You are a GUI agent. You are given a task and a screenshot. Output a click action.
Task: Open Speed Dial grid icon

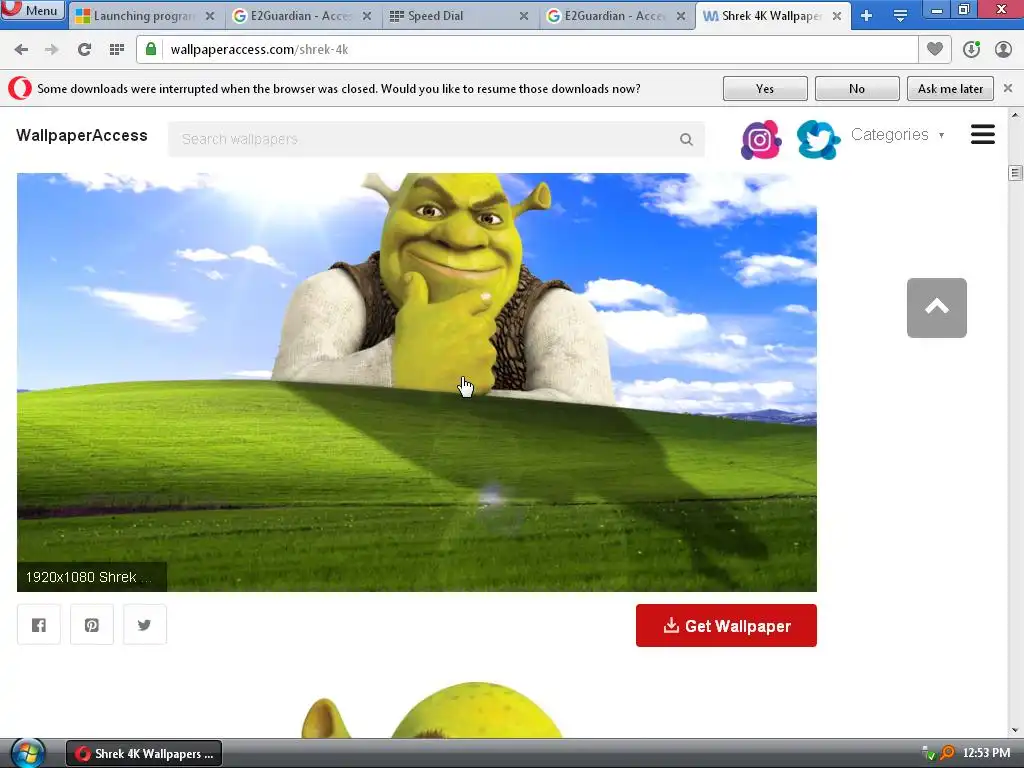point(117,50)
